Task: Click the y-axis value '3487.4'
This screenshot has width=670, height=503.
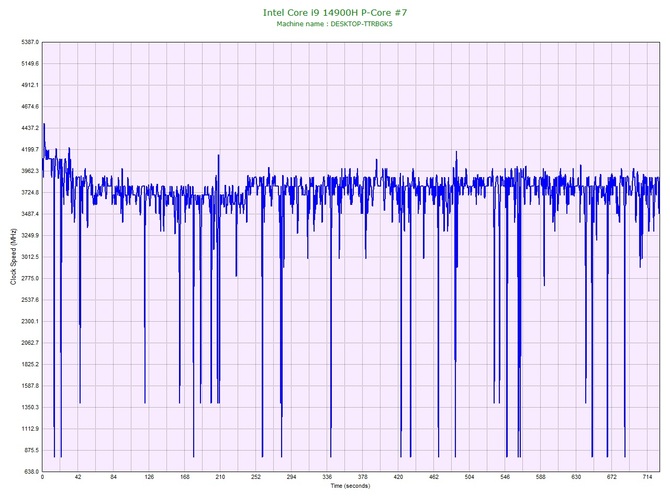Action: (30, 214)
